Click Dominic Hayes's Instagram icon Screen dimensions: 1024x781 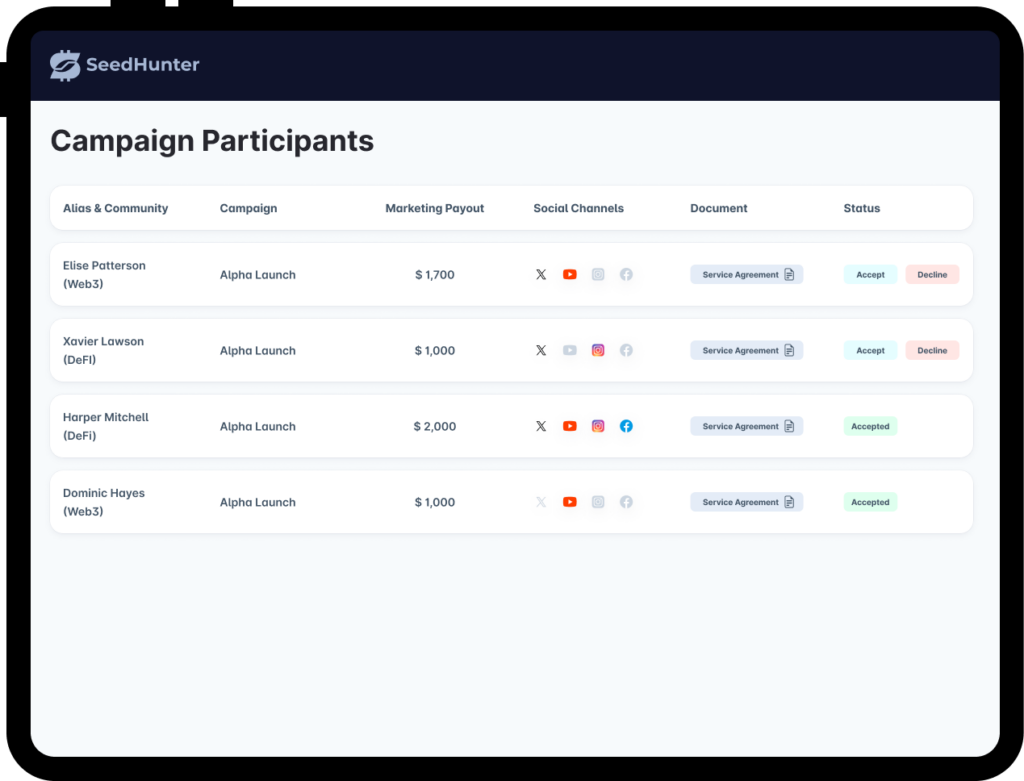(x=598, y=502)
